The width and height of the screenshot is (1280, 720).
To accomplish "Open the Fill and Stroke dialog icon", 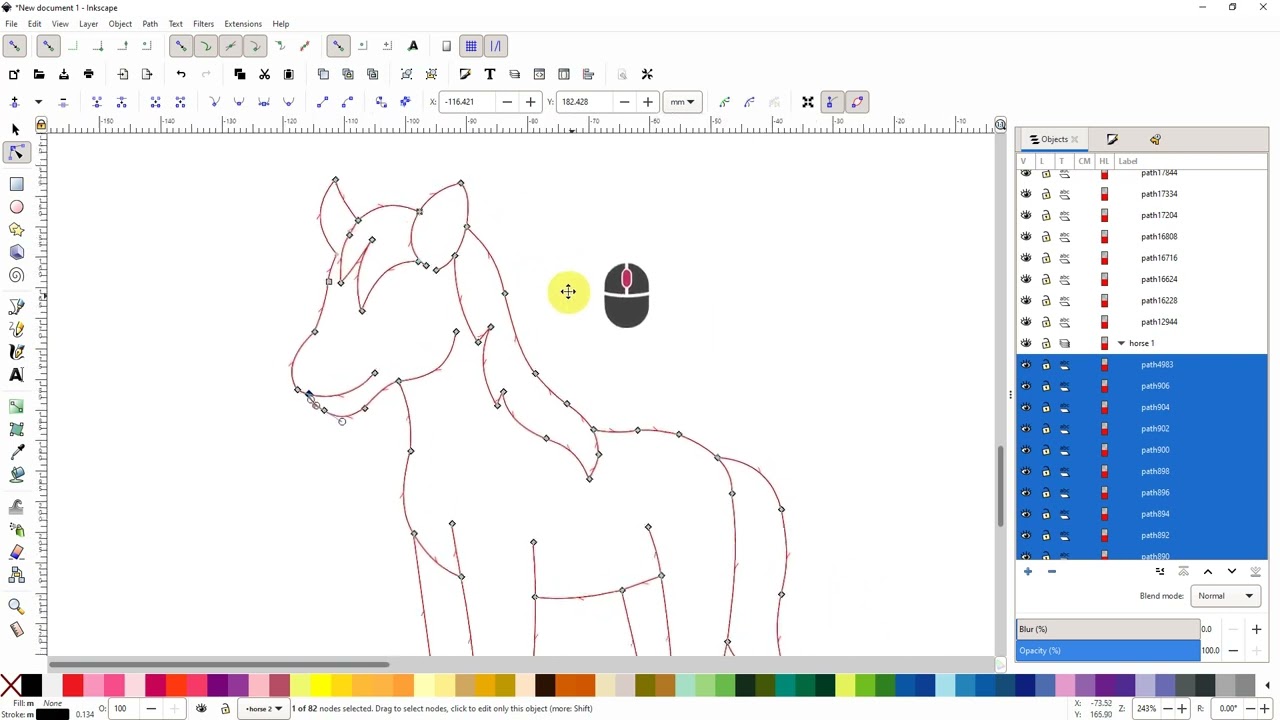I will (465, 74).
